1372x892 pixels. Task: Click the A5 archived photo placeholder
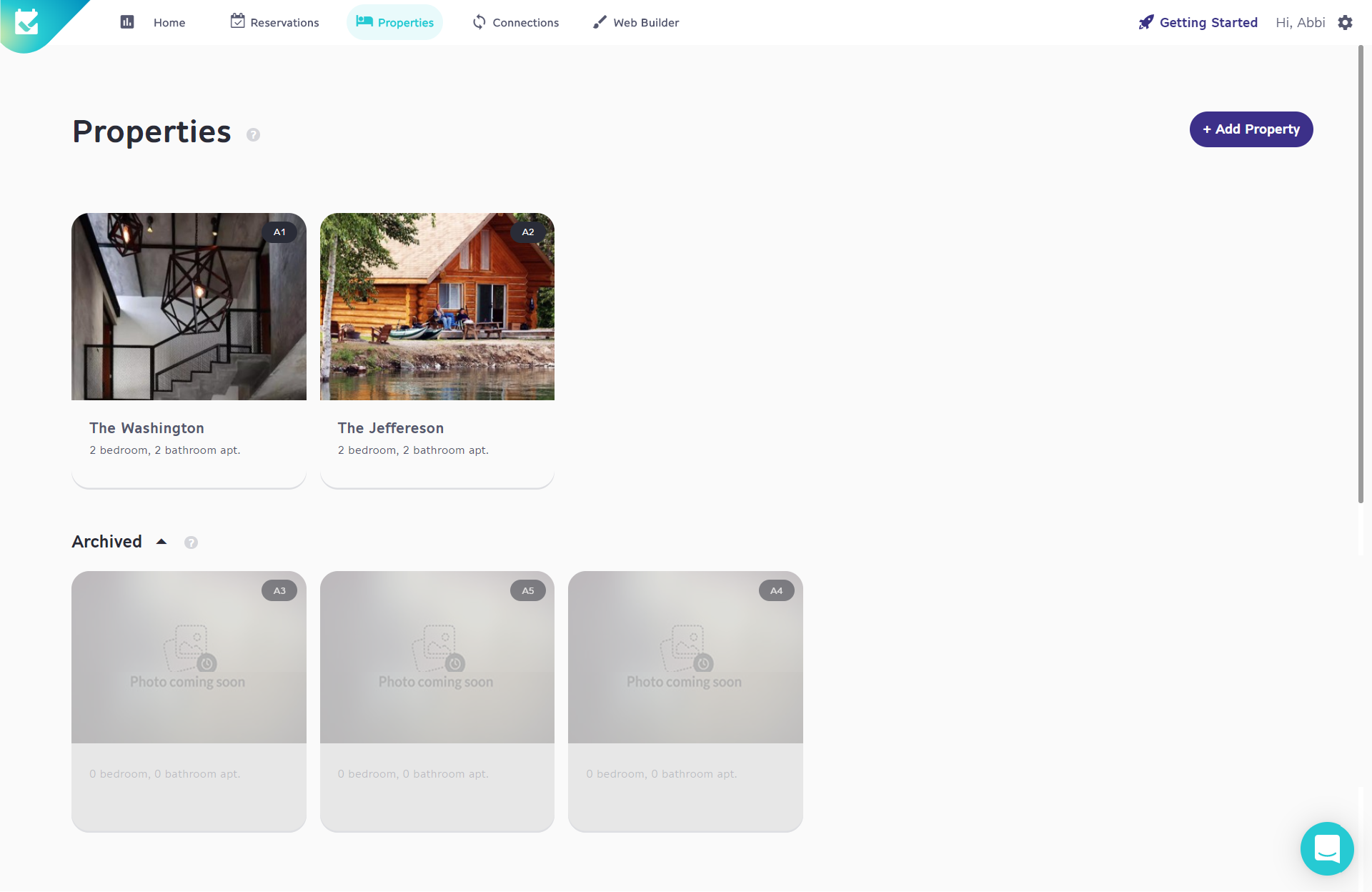pyautogui.click(x=437, y=658)
